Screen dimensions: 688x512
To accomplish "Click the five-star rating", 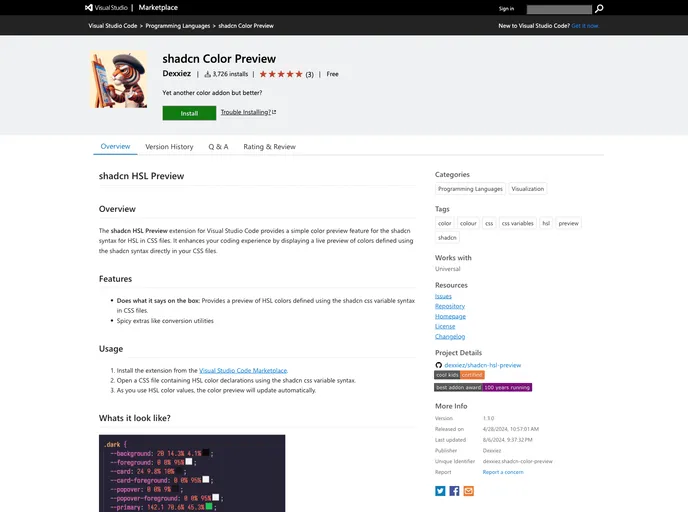I will 281,74.
